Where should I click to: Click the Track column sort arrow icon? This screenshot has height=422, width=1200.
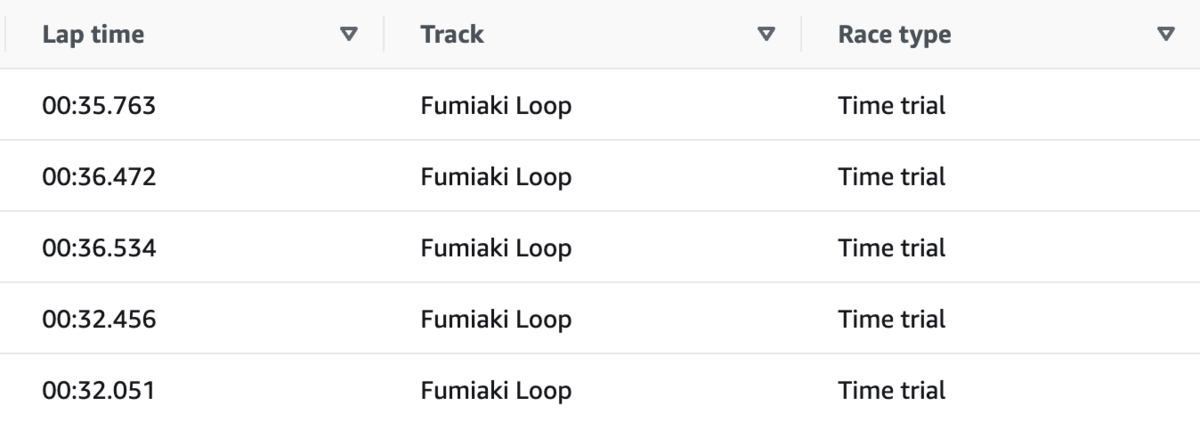(x=766, y=34)
